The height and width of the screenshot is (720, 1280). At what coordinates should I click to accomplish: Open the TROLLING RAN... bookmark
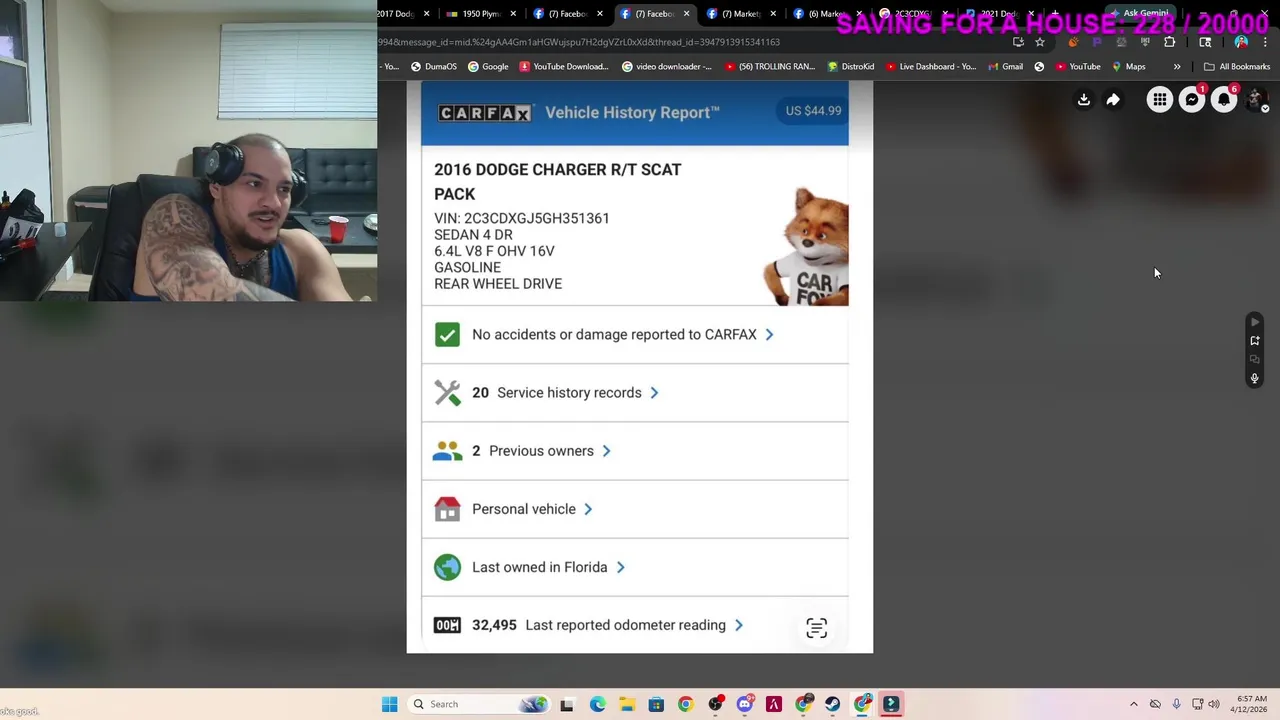(x=770, y=67)
